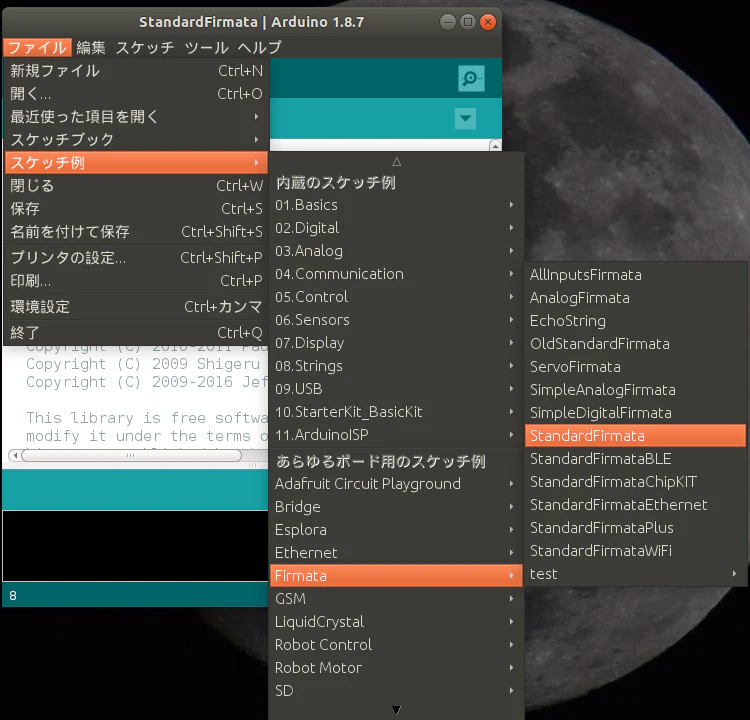Open StandardFirmataEthernet example sketch
This screenshot has width=750, height=720.
coord(635,504)
